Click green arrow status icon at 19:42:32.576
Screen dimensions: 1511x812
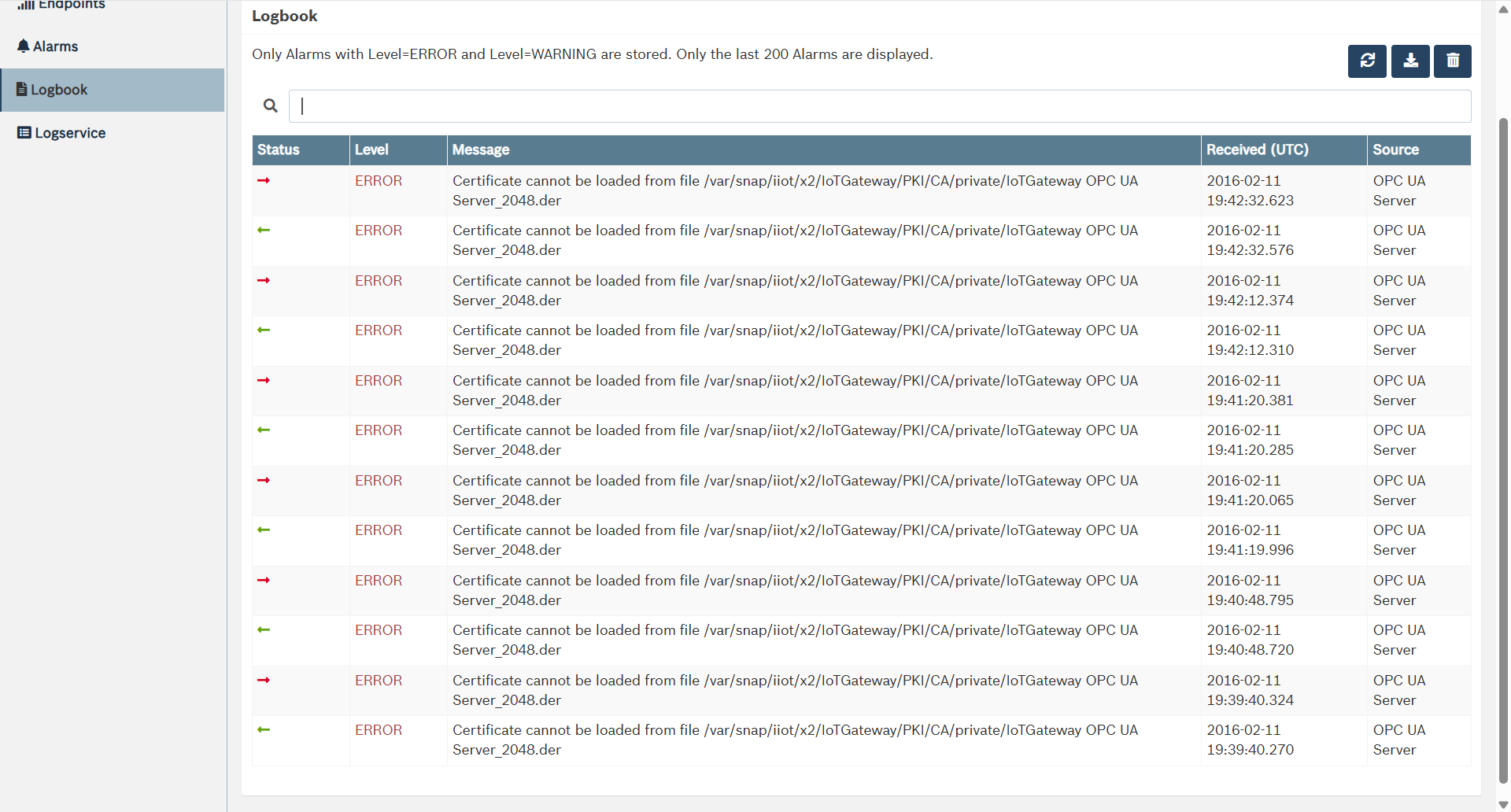pyautogui.click(x=264, y=231)
